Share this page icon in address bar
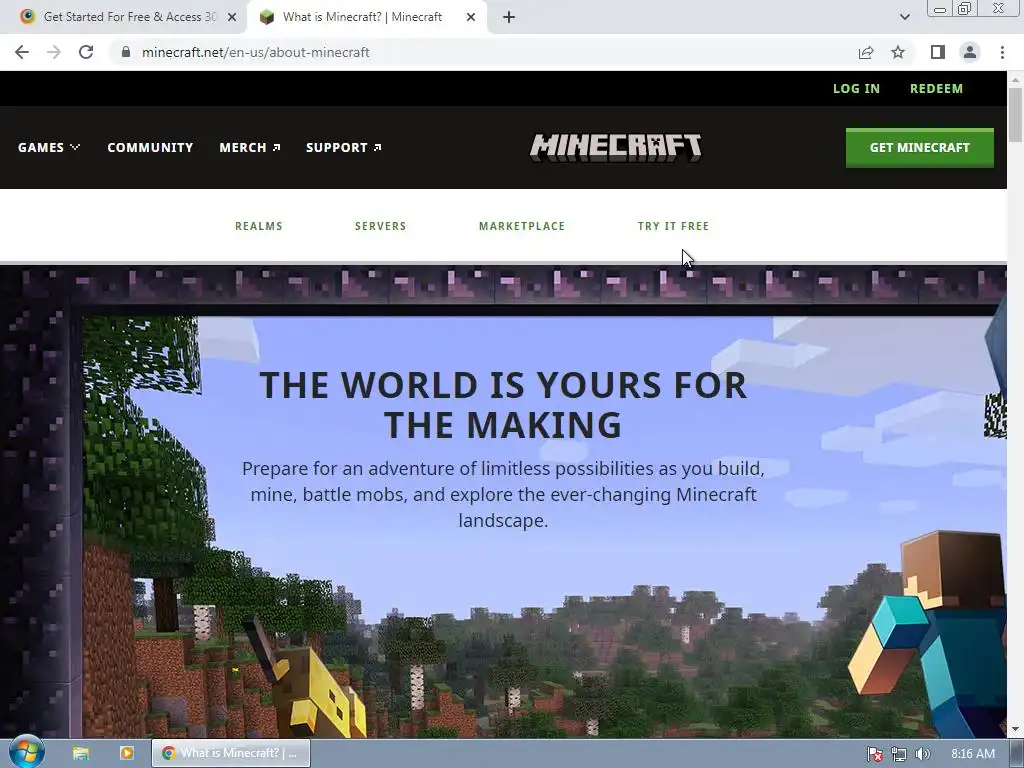This screenshot has width=1024, height=768. tap(866, 52)
